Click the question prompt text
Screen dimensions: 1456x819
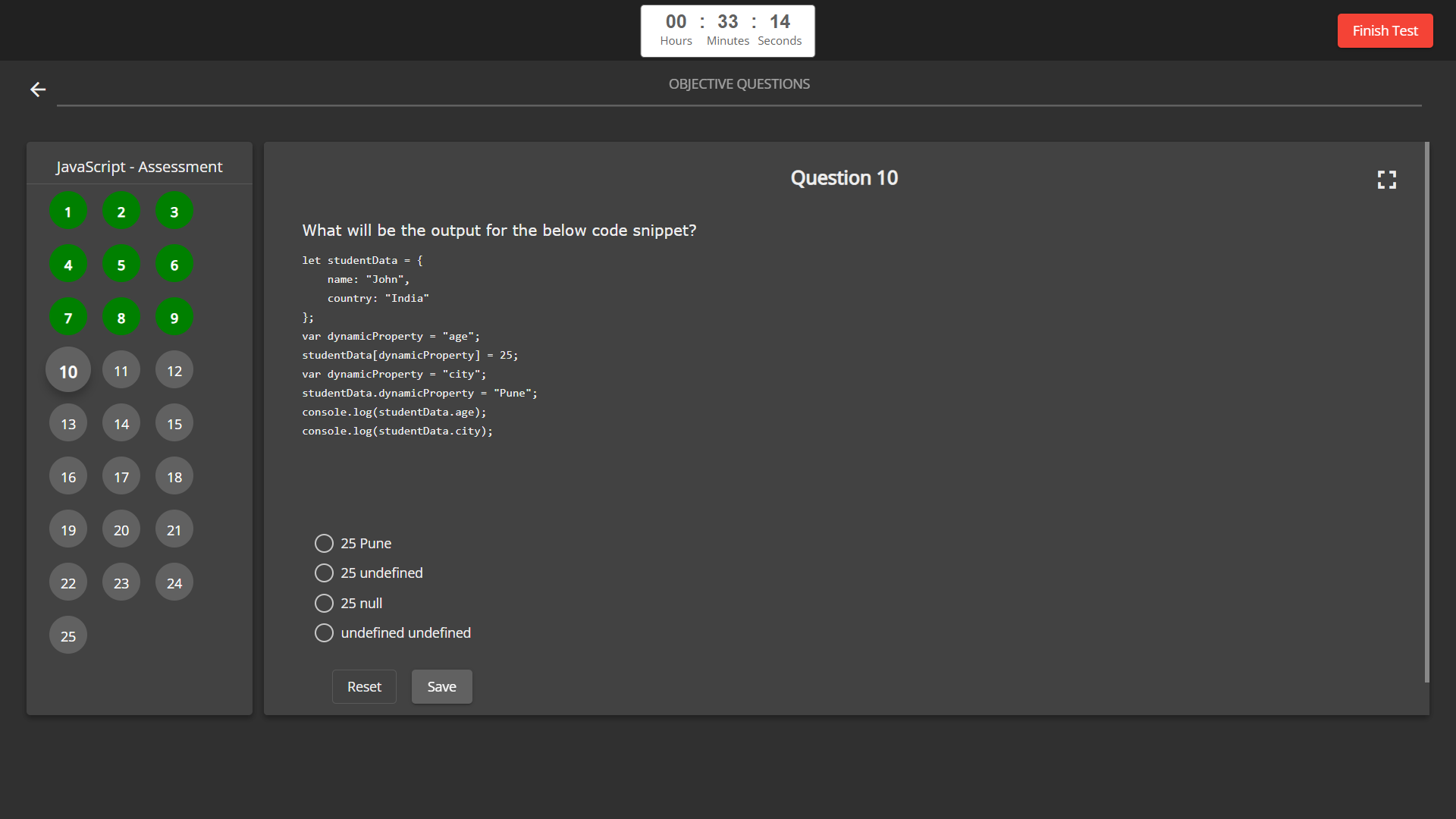coord(499,231)
